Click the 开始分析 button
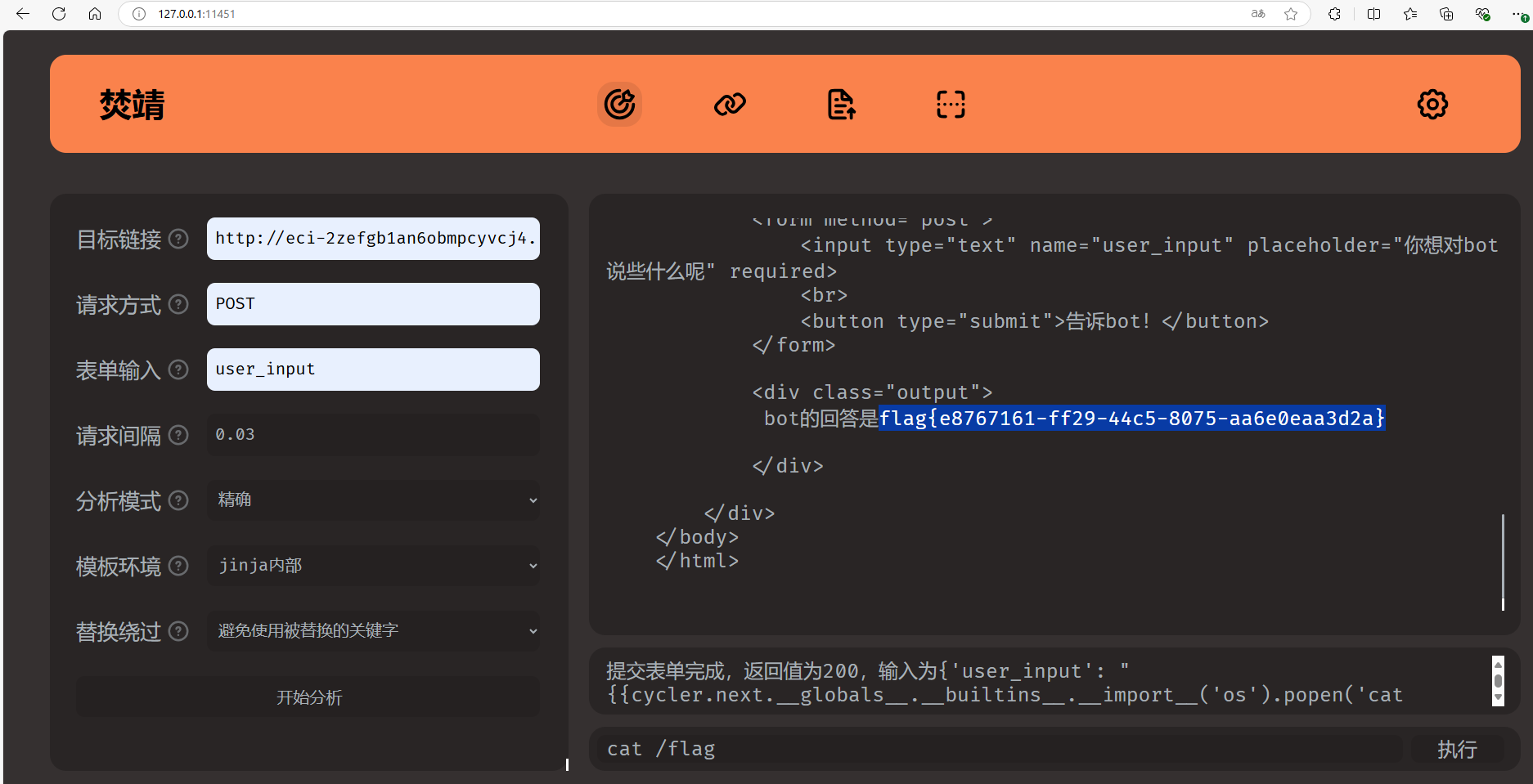The height and width of the screenshot is (784, 1533). (308, 697)
